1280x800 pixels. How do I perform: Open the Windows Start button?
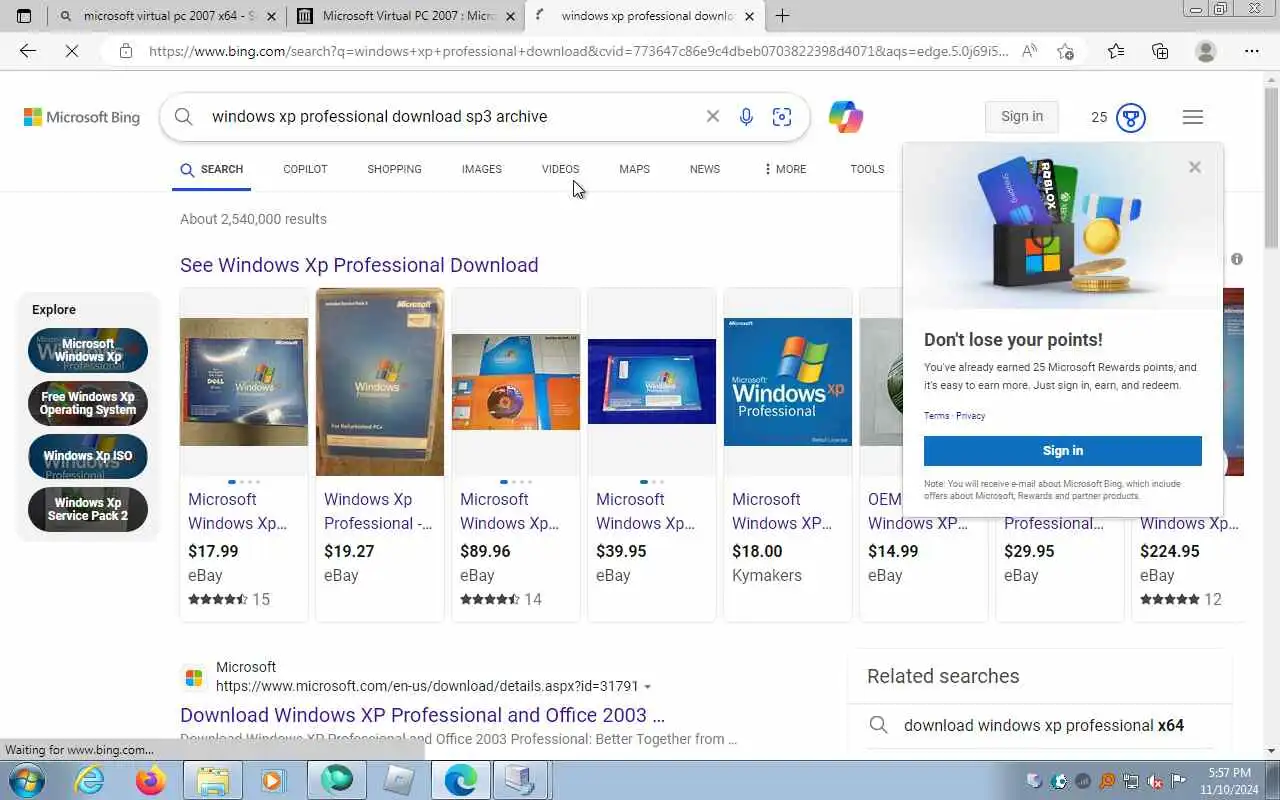pos(26,780)
